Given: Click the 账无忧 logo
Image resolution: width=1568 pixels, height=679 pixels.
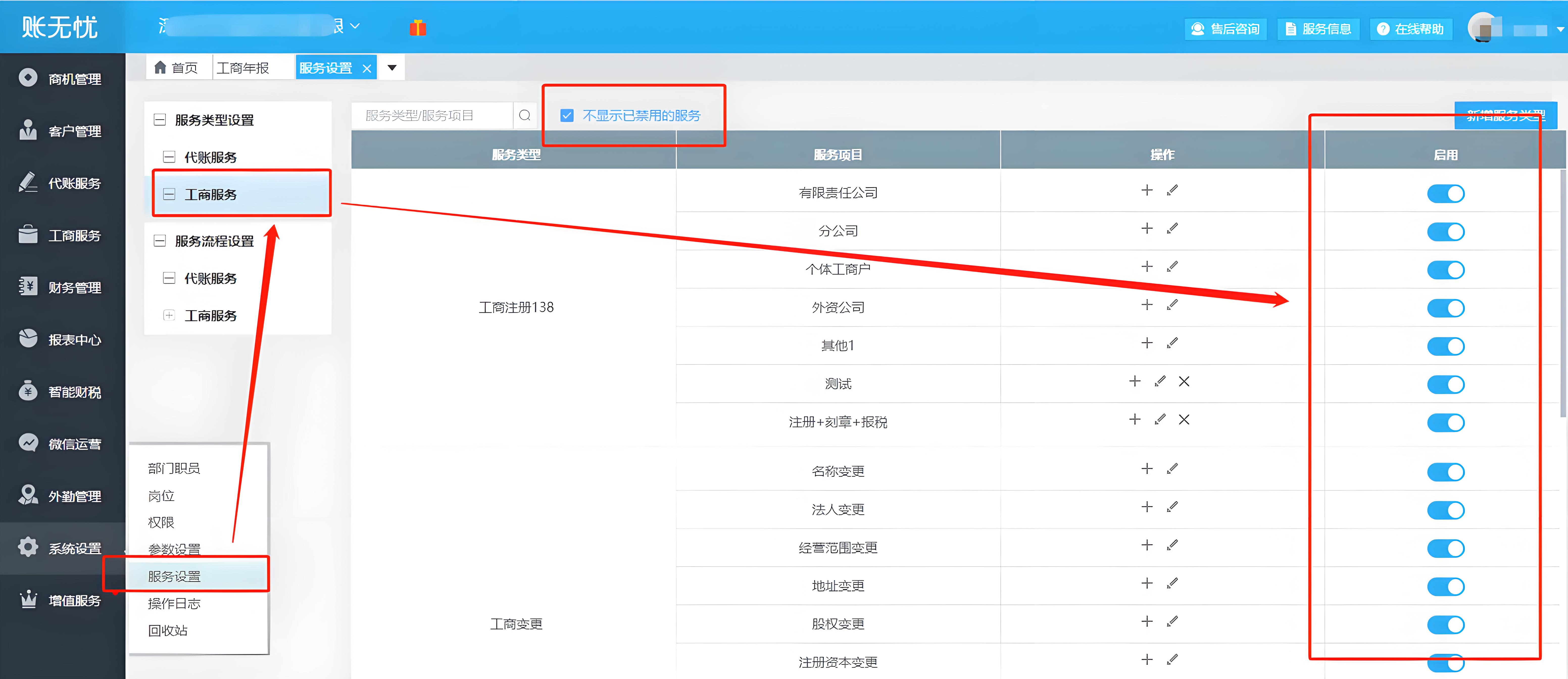Looking at the screenshot, I should point(60,27).
